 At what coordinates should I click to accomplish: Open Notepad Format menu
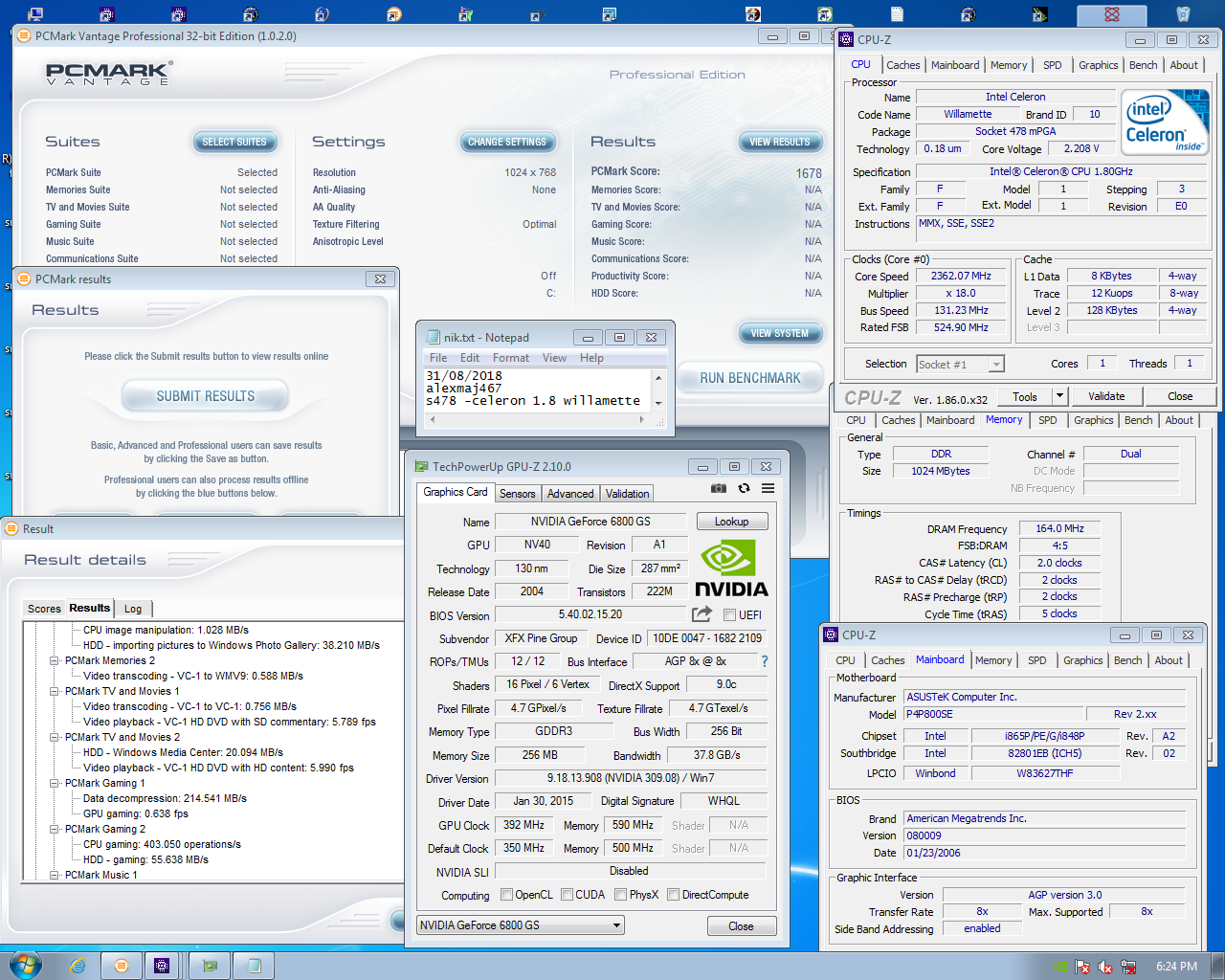pos(511,358)
